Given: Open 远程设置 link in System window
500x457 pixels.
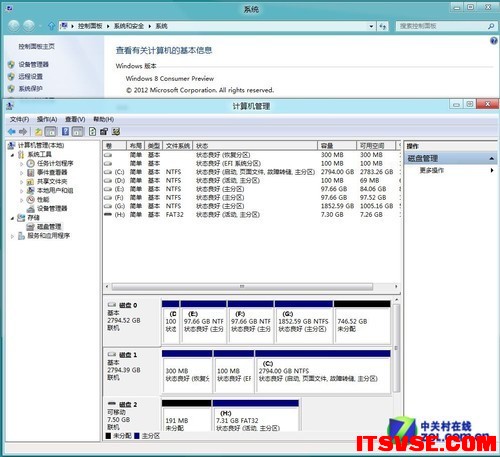Looking at the screenshot, I should click(30, 76).
